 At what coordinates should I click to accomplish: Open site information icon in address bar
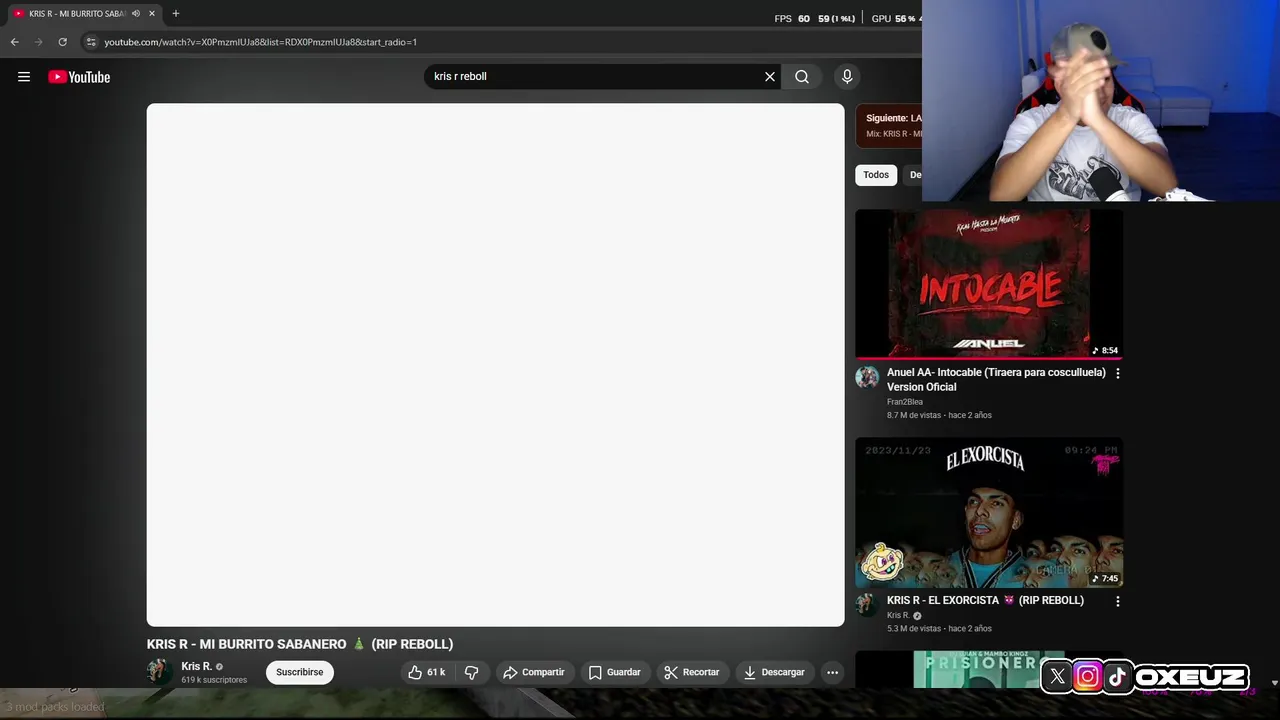click(91, 42)
